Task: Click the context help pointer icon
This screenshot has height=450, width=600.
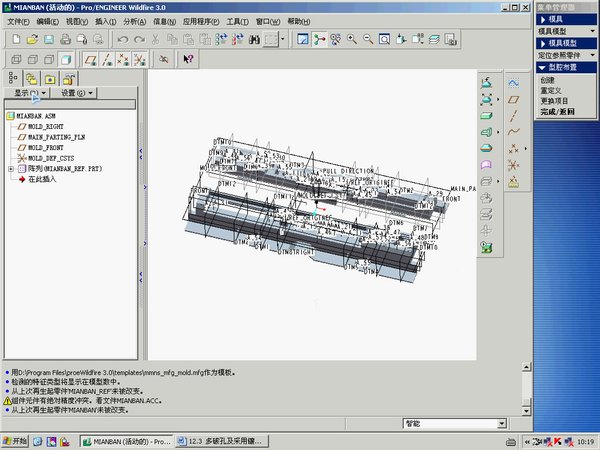Action: (190, 59)
